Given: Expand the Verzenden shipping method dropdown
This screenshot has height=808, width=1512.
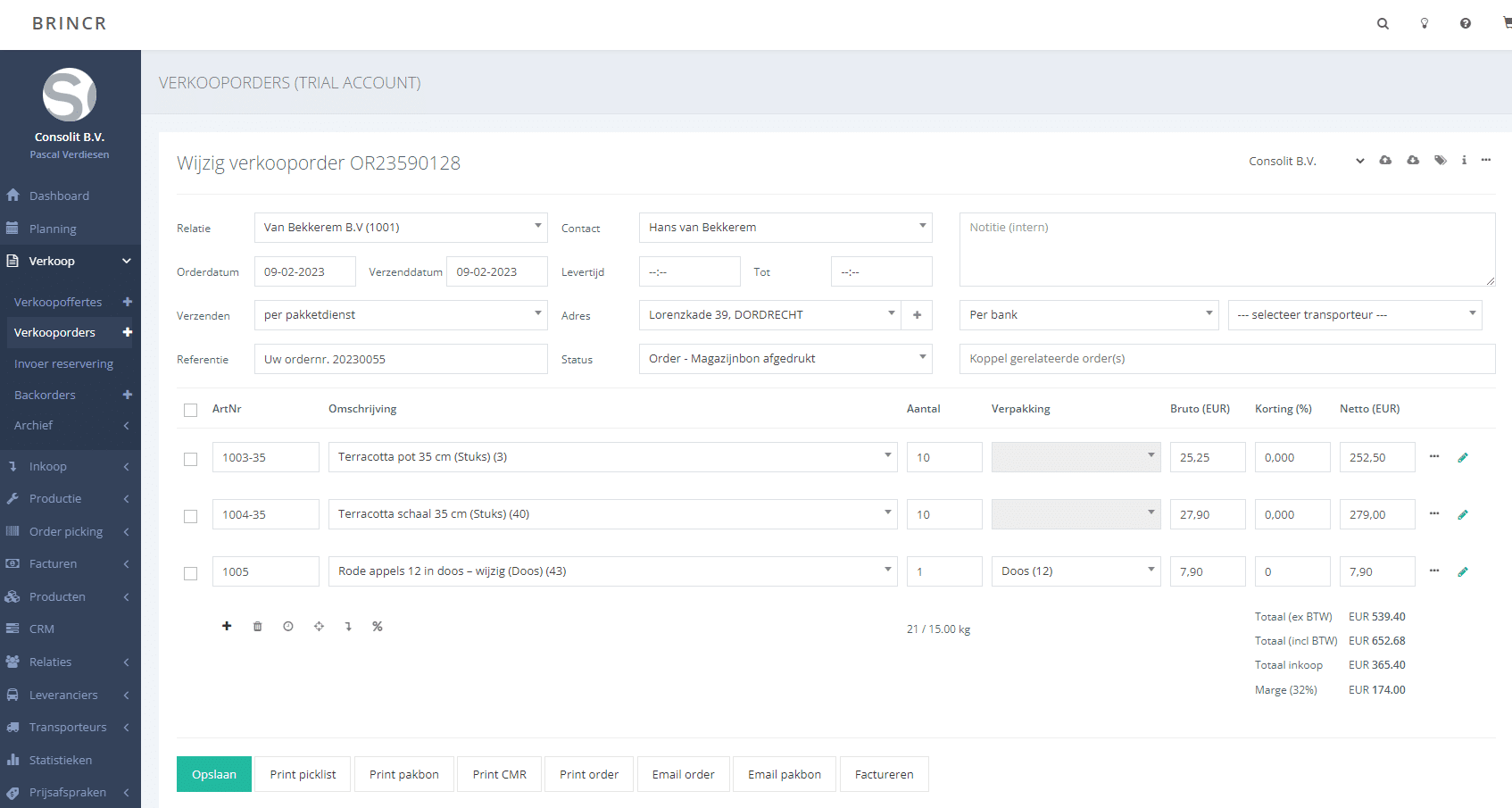Looking at the screenshot, I should tap(400, 315).
